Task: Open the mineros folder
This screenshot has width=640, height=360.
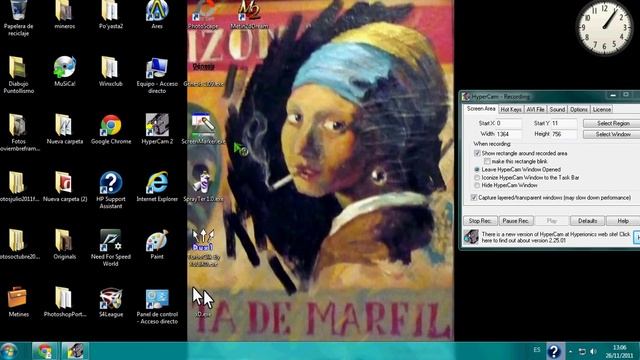Action: 64,15
